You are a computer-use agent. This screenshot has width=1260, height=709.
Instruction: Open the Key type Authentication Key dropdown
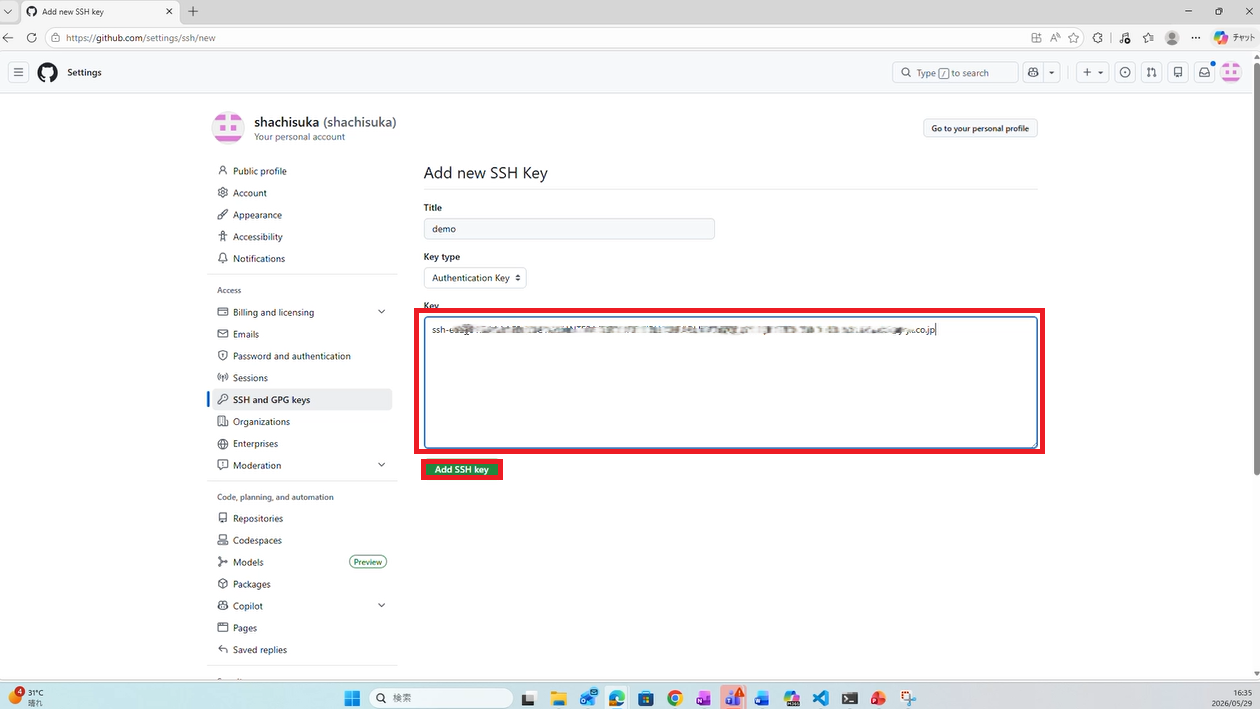pos(475,278)
